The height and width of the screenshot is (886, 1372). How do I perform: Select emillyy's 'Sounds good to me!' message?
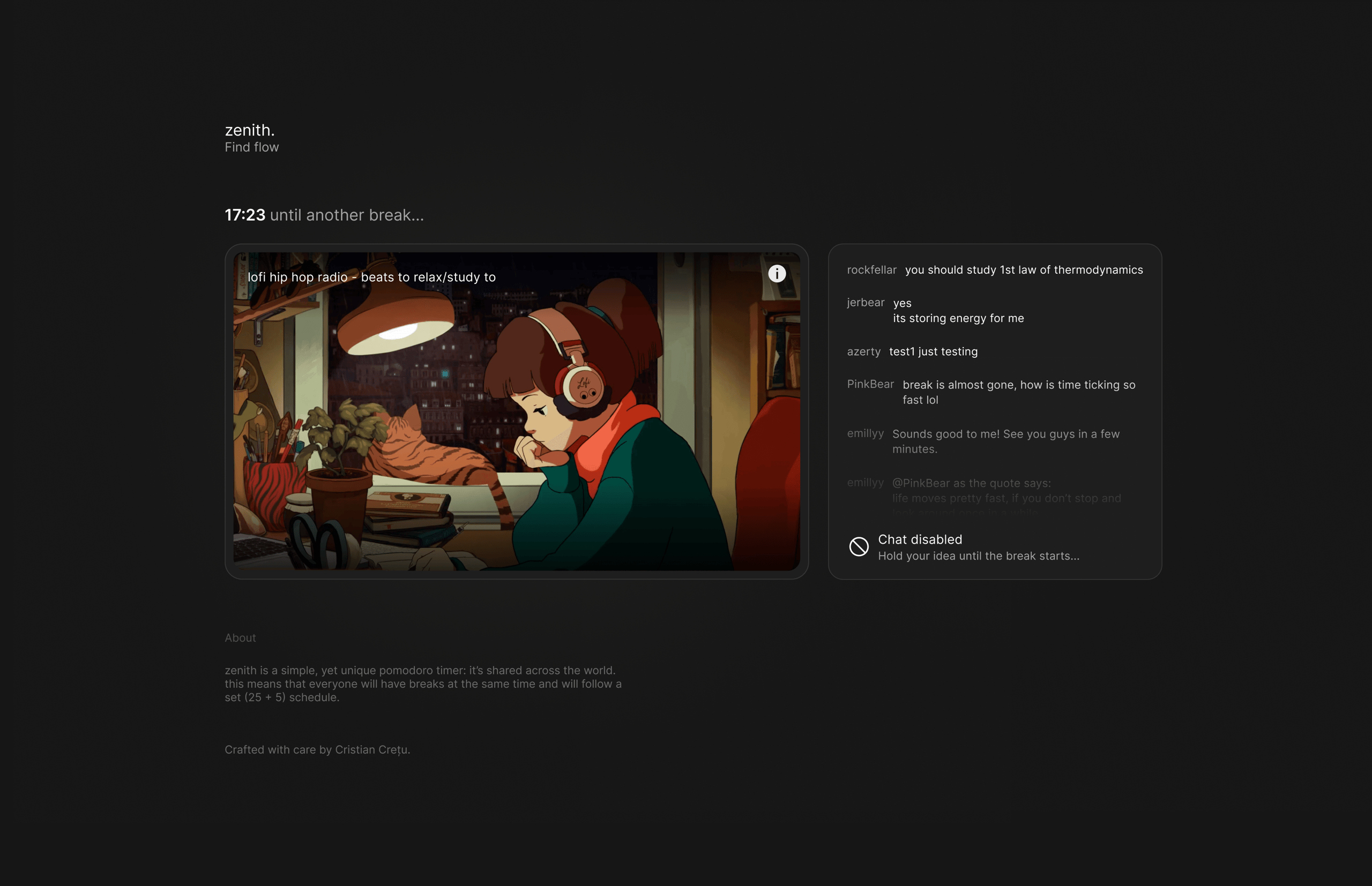(1006, 441)
